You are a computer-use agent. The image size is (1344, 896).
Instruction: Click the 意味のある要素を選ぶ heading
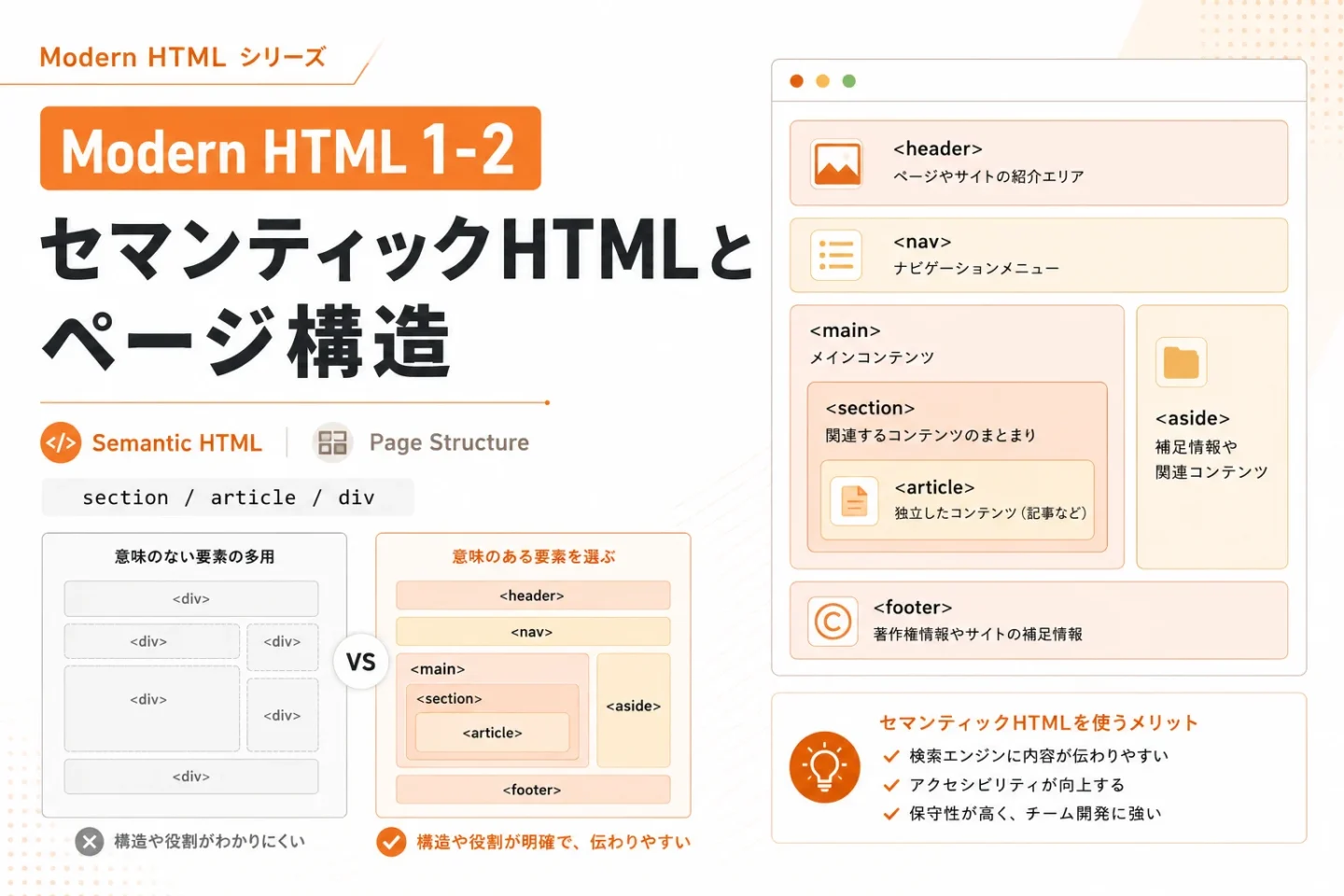[x=534, y=556]
